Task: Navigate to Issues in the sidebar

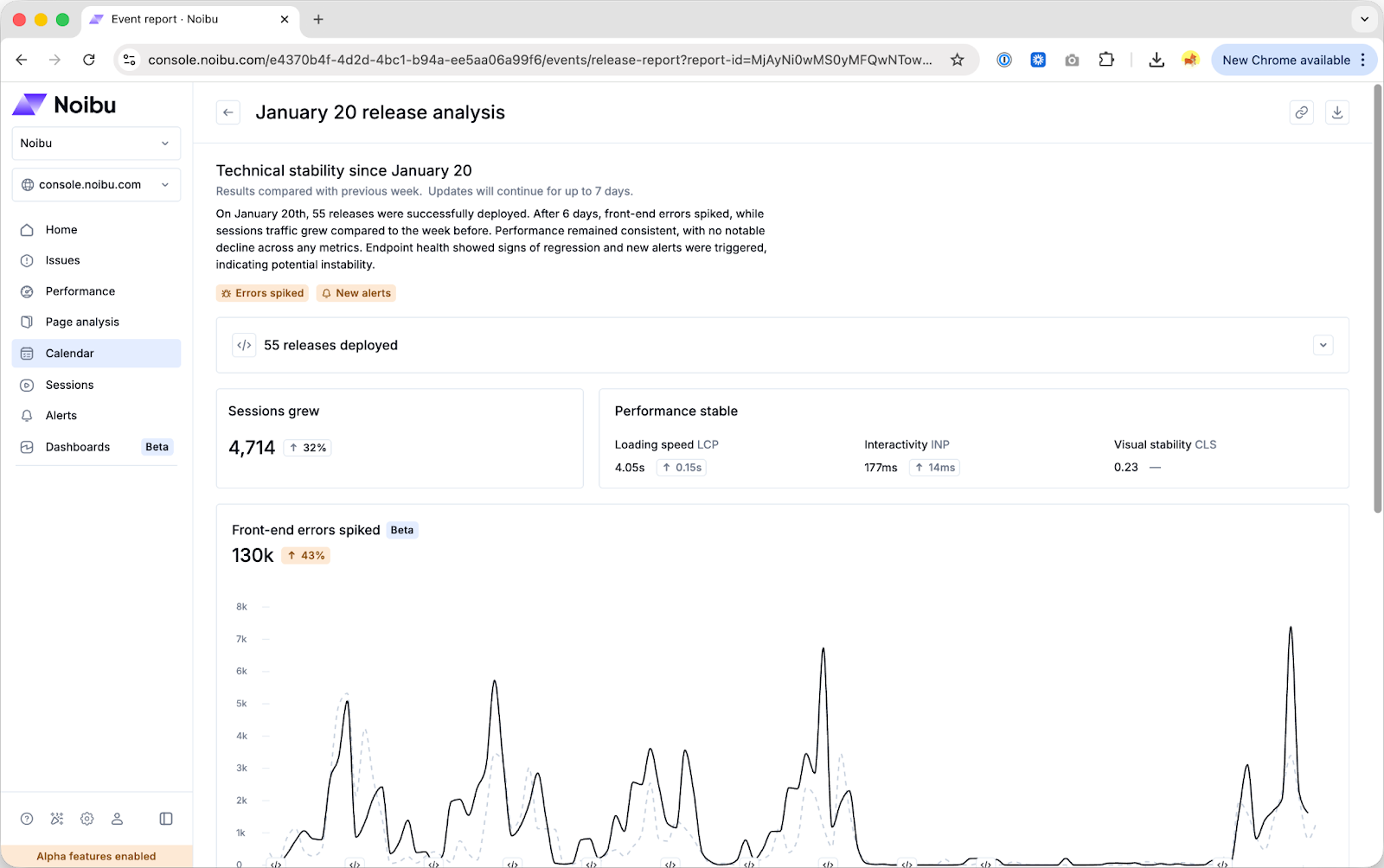Action: pyautogui.click(x=62, y=260)
